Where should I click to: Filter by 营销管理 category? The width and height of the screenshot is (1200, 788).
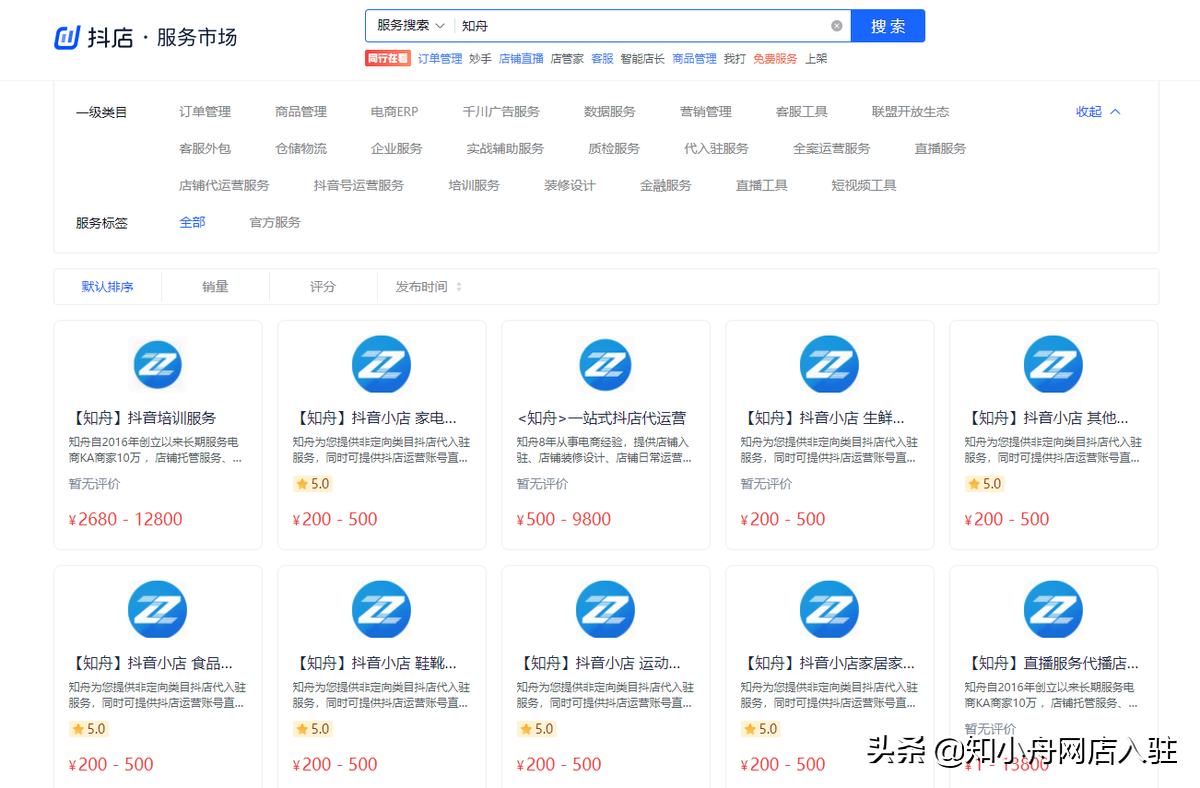(x=706, y=112)
